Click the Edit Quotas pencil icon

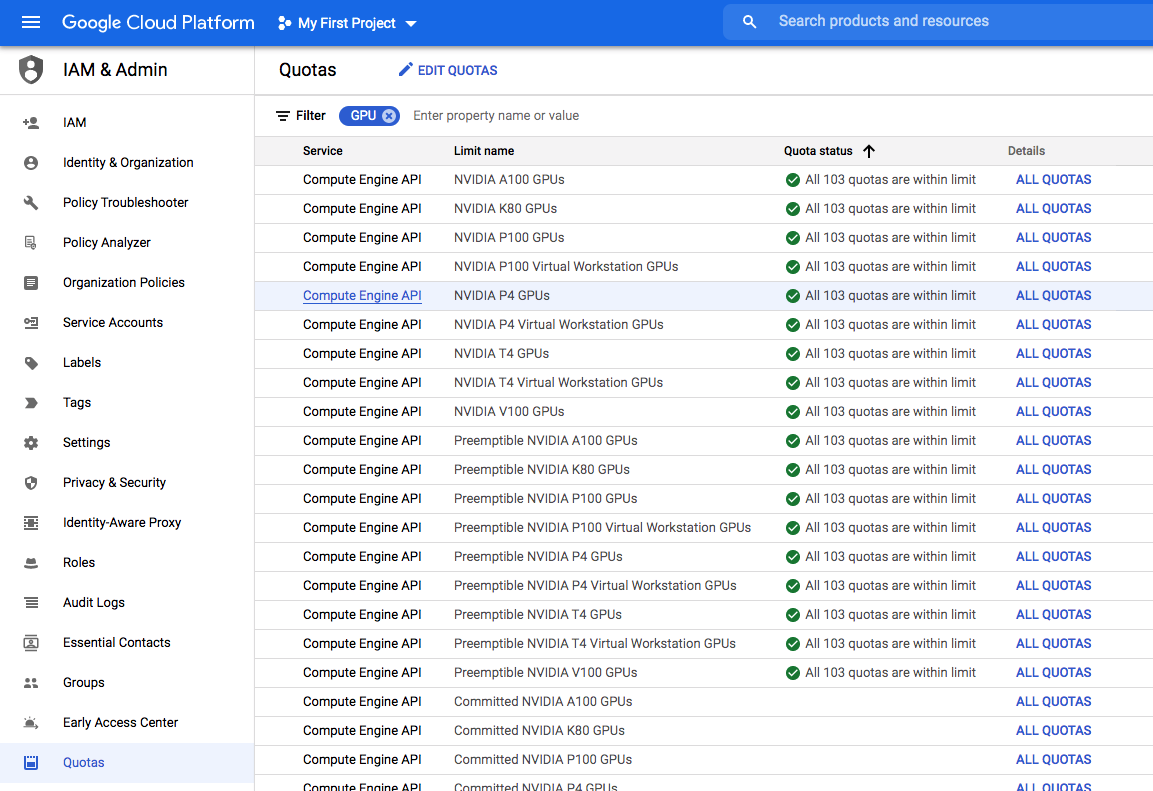[405, 70]
